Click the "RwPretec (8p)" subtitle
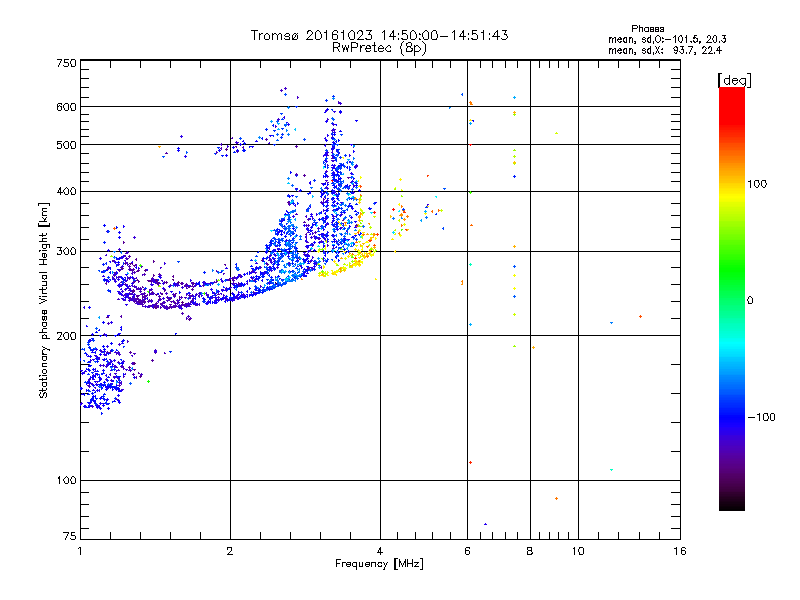 (x=379, y=48)
